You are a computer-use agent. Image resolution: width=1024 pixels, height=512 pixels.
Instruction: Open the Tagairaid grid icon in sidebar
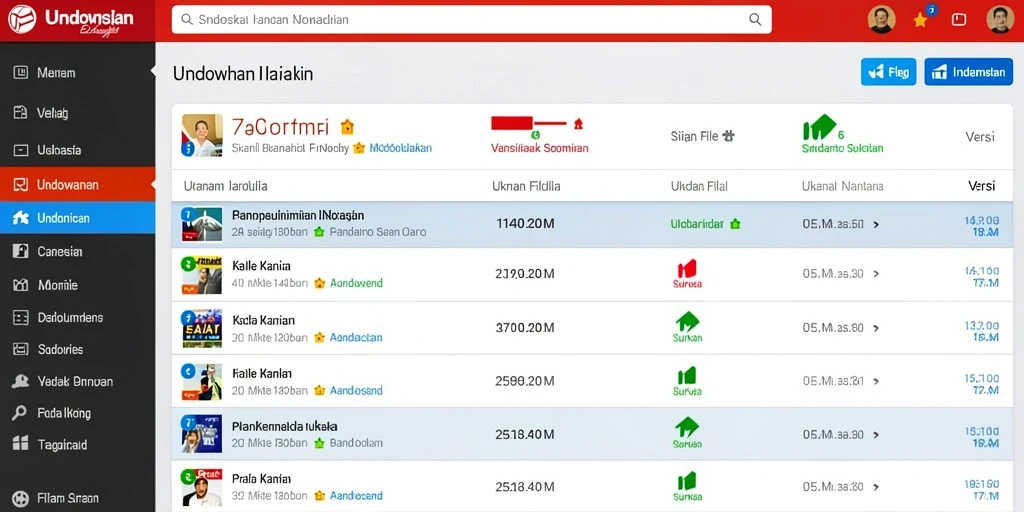(x=20, y=445)
